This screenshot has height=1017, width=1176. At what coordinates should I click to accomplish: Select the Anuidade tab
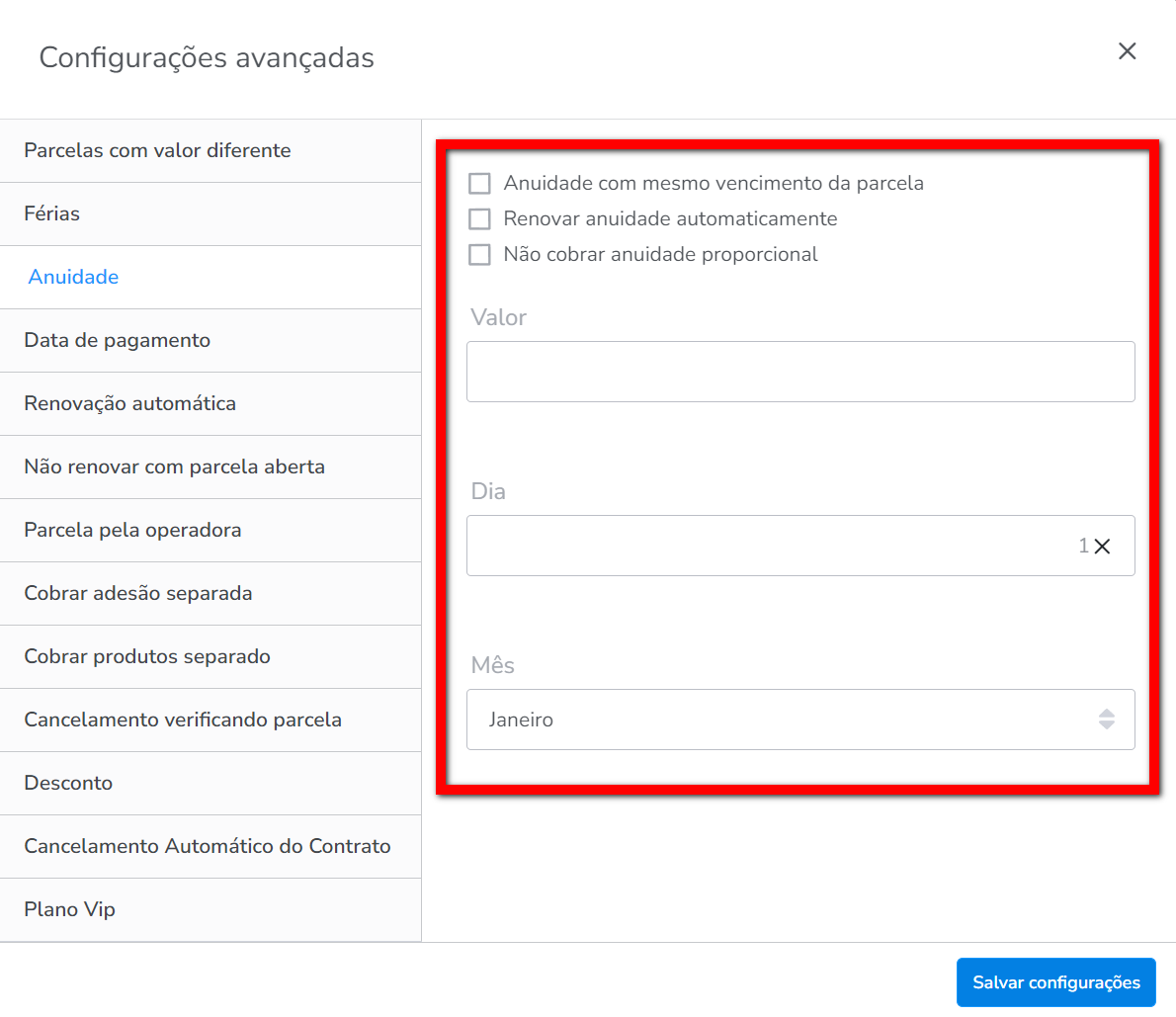point(74,278)
